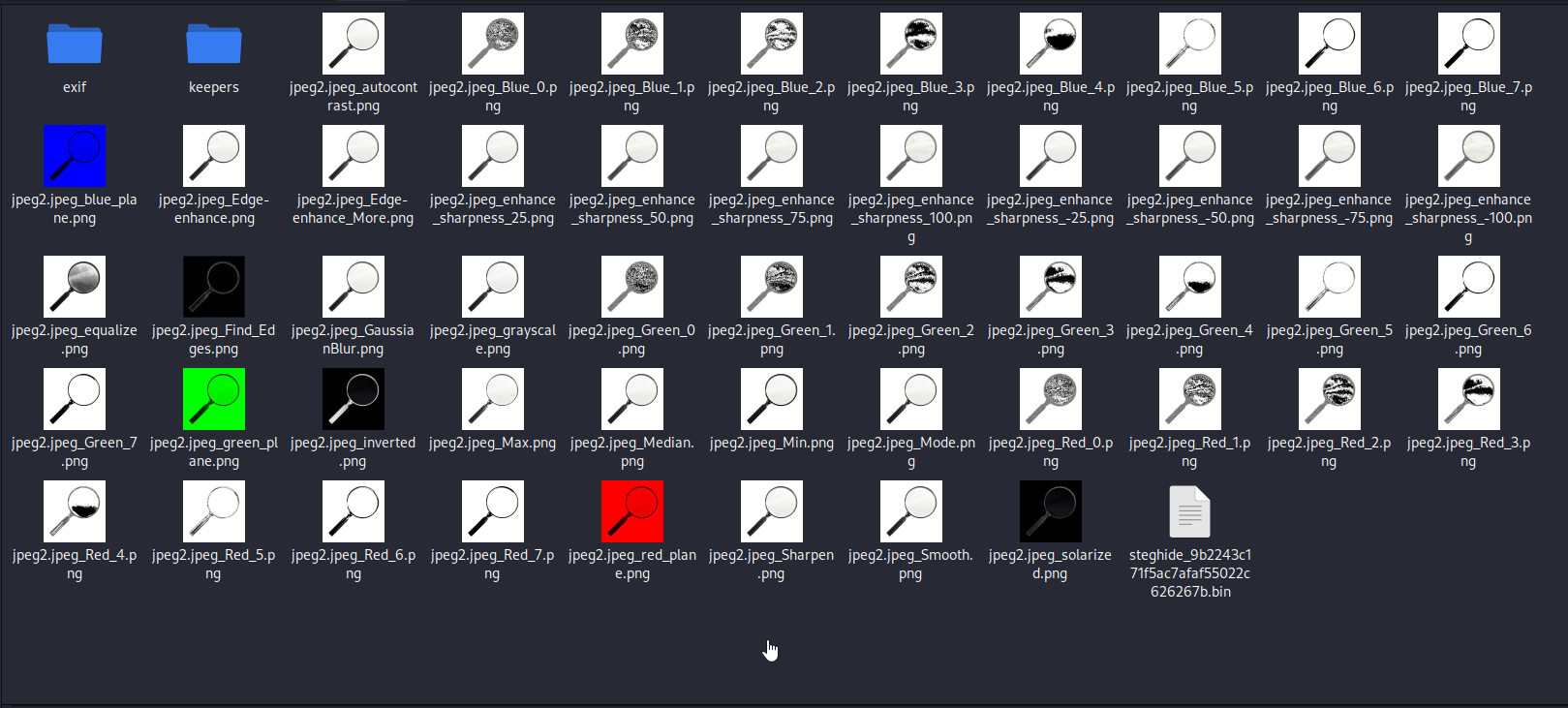Select jpeg2.jpeg_Red_6.png file
1568x708 pixels.
[354, 511]
